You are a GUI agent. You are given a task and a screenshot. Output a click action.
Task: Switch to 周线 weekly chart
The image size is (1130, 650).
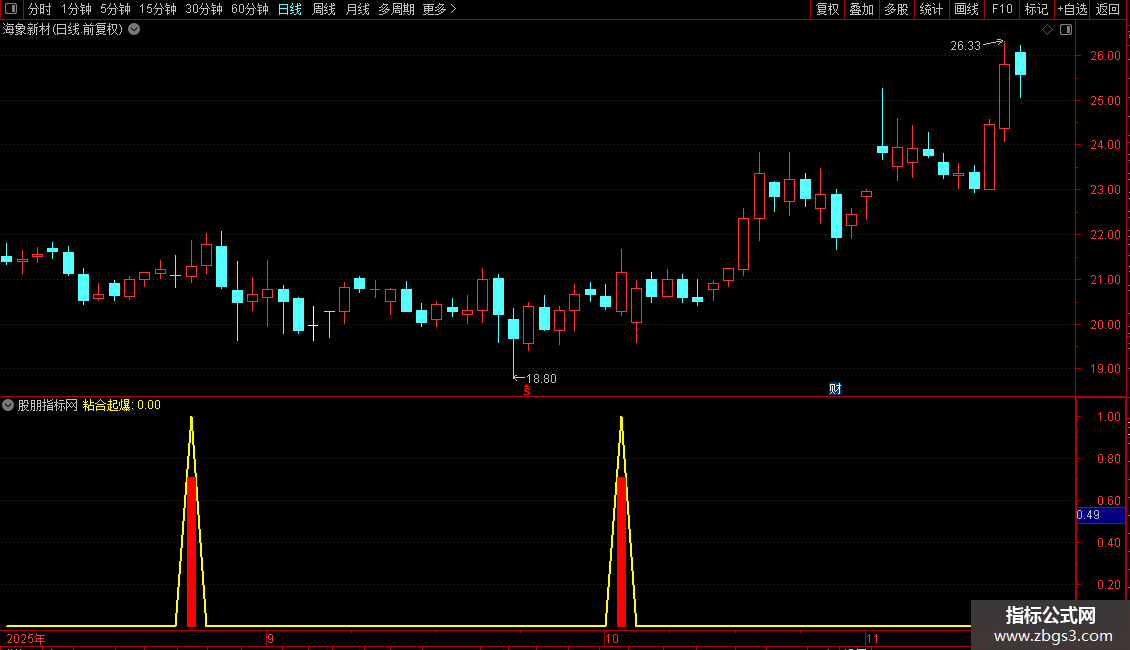(x=324, y=9)
